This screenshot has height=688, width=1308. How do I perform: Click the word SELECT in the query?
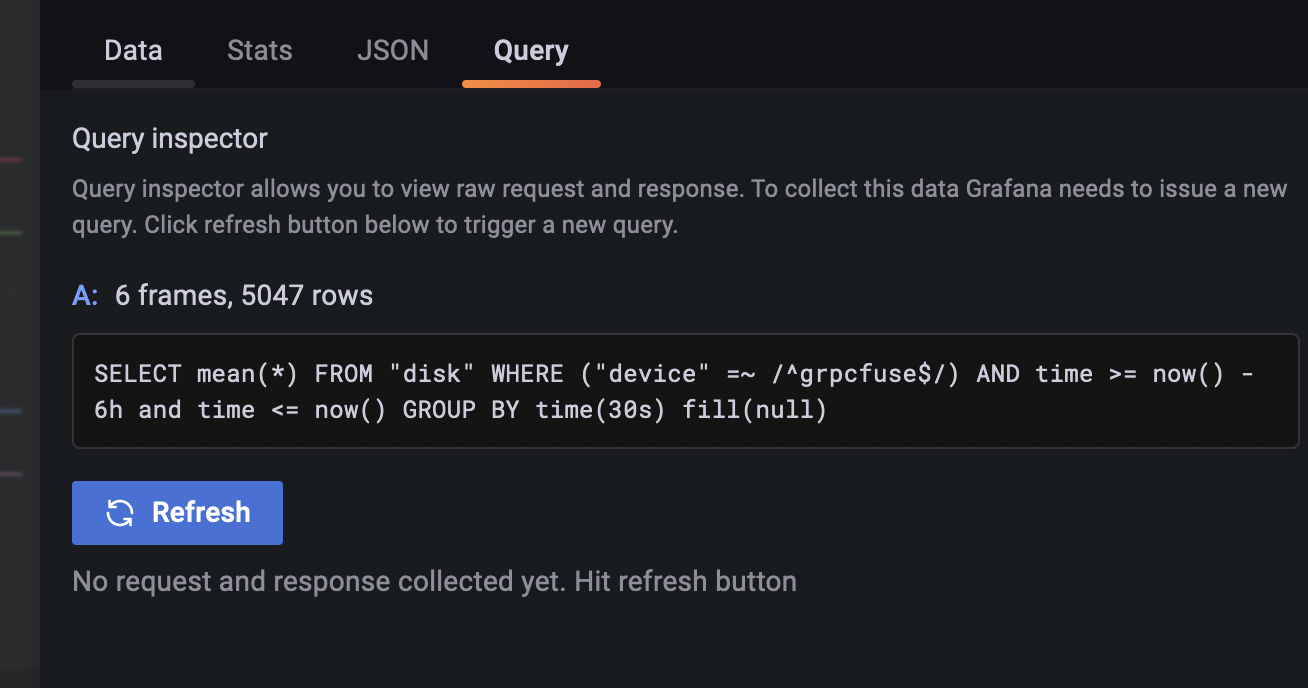coord(137,373)
